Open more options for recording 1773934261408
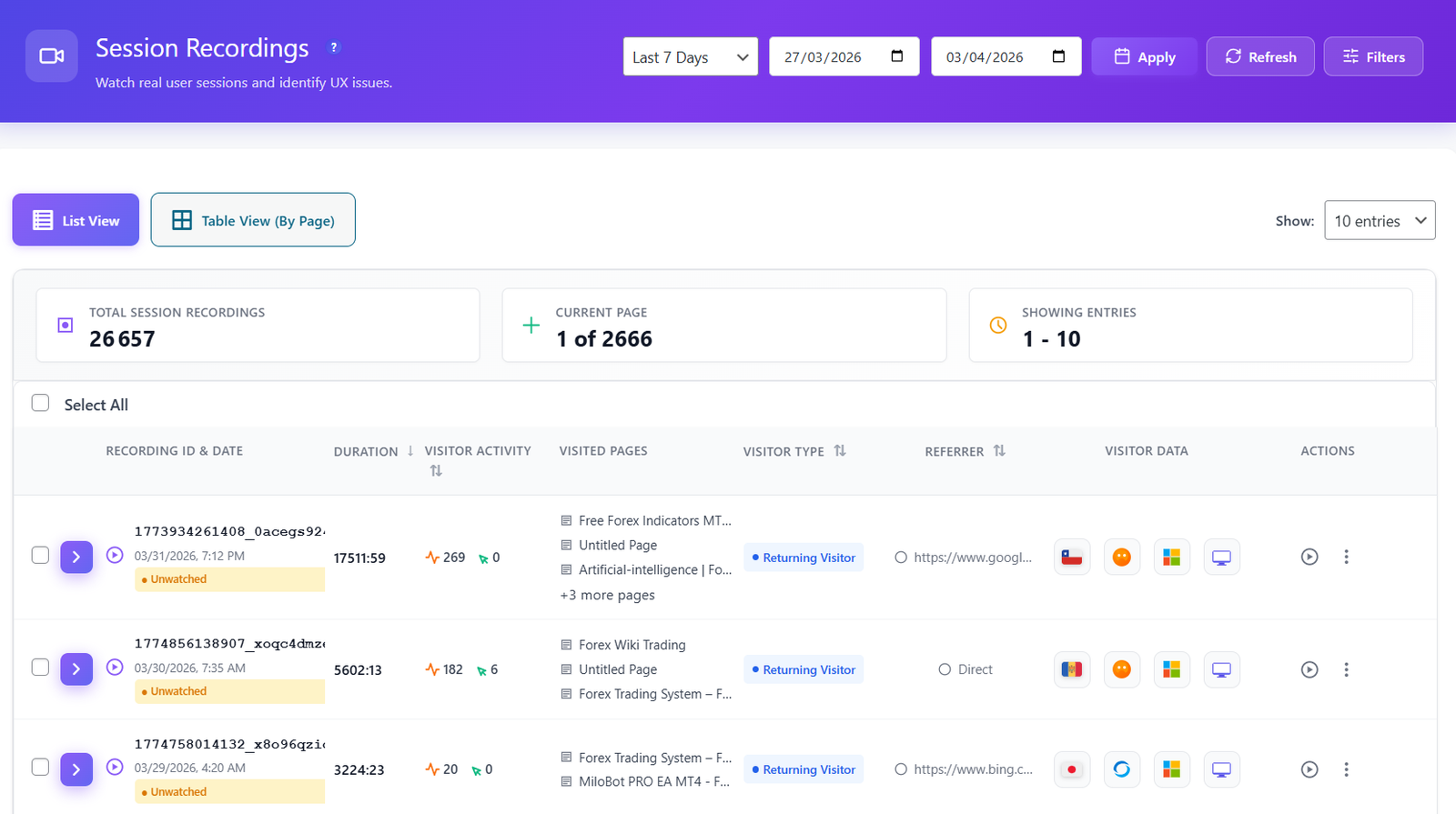Screen dimensions: 1456x814 (1346, 557)
